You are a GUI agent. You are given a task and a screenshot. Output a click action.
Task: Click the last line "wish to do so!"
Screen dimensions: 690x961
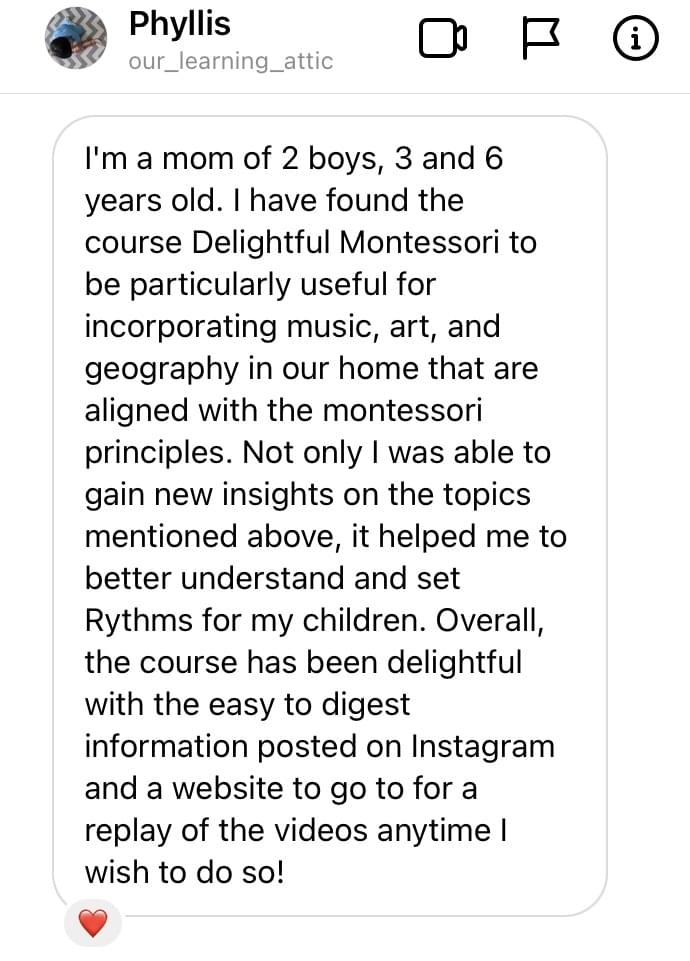[185, 872]
